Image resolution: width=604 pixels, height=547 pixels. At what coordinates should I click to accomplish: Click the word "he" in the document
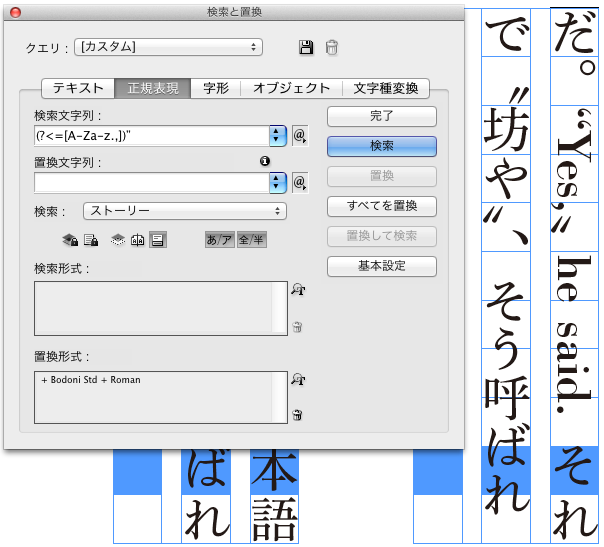click(574, 278)
